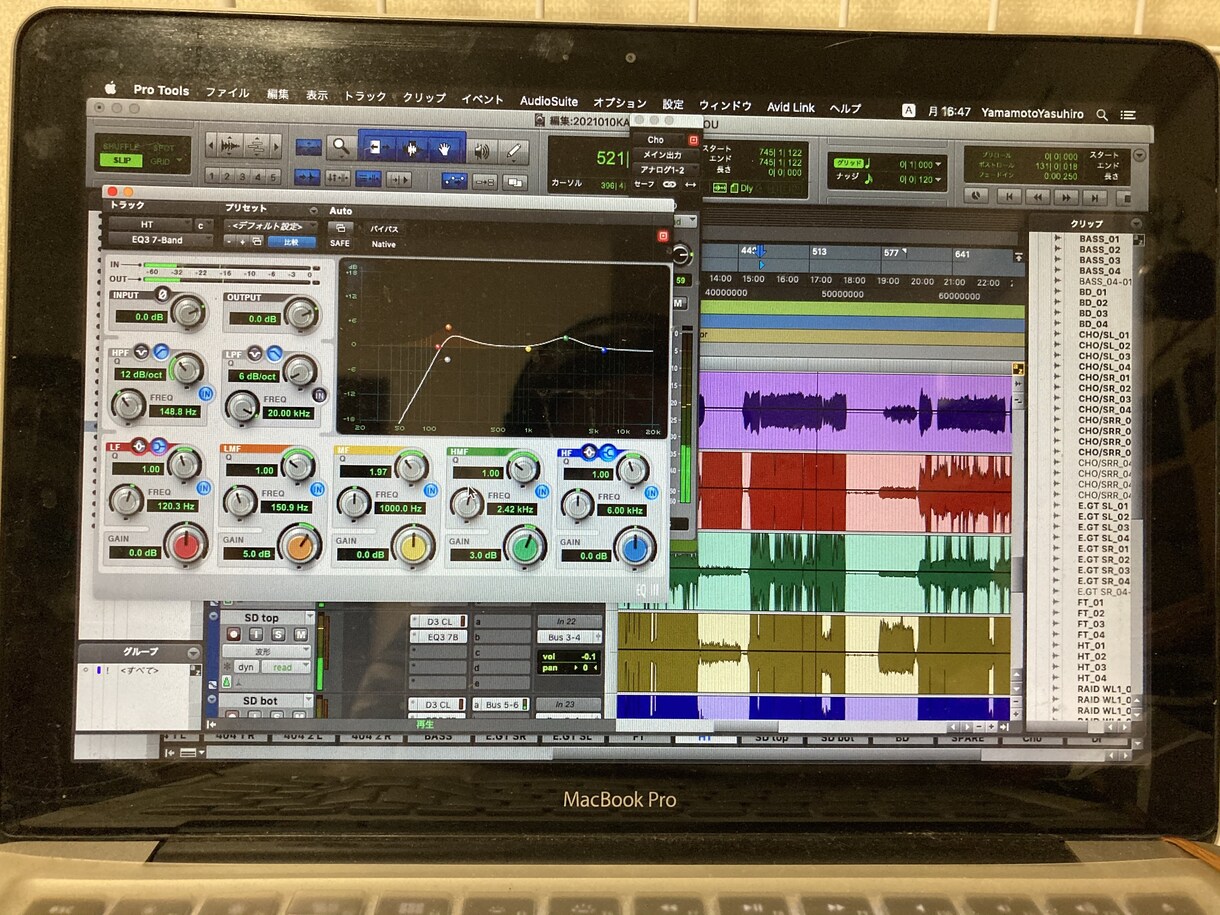Click Go to End transport button
The width and height of the screenshot is (1220, 915).
coord(1095,197)
